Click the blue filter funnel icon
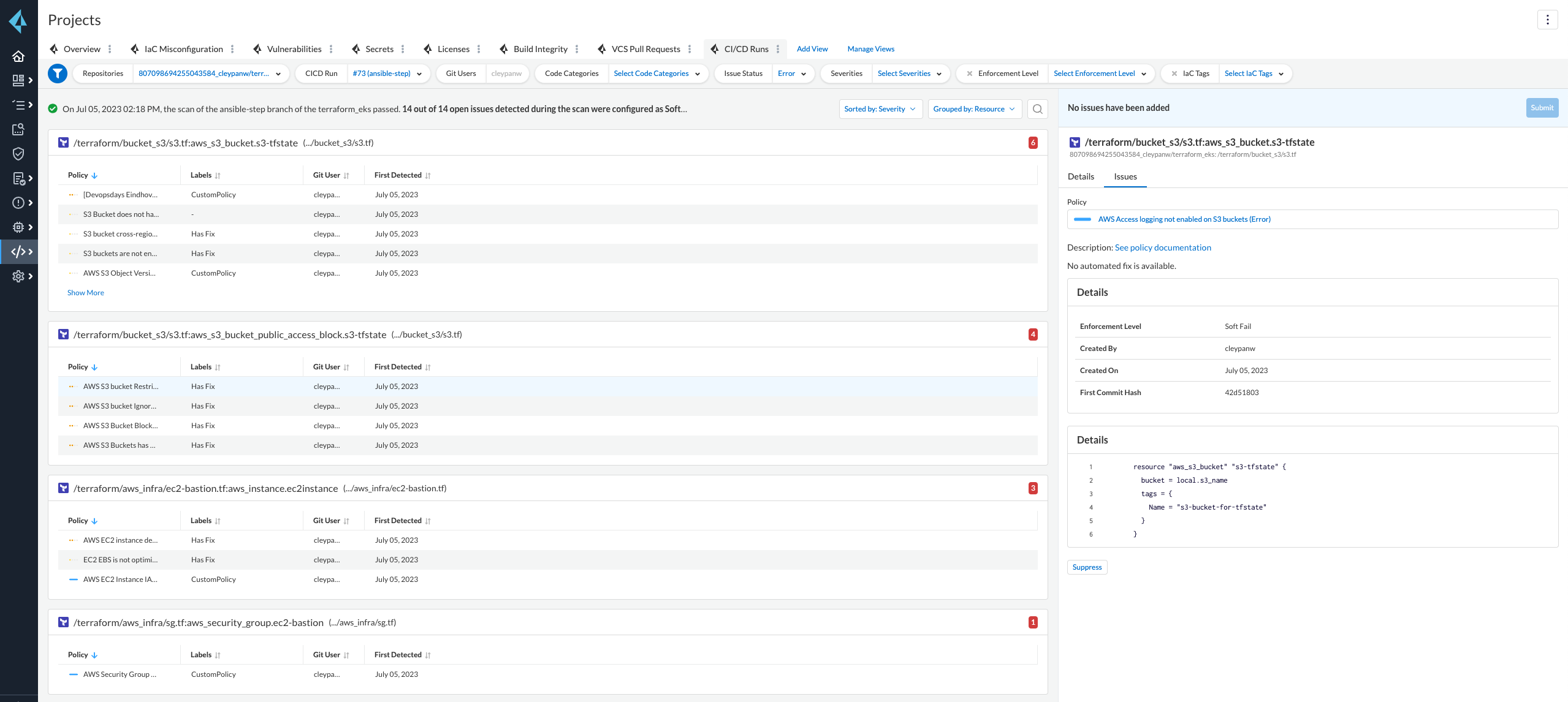This screenshot has width=1568, height=702. point(58,74)
